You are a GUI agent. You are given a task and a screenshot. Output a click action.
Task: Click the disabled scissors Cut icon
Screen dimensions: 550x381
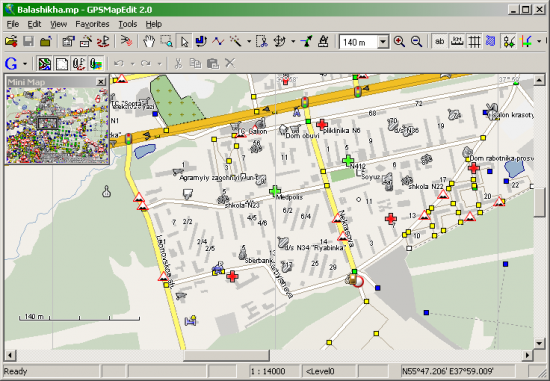178,64
